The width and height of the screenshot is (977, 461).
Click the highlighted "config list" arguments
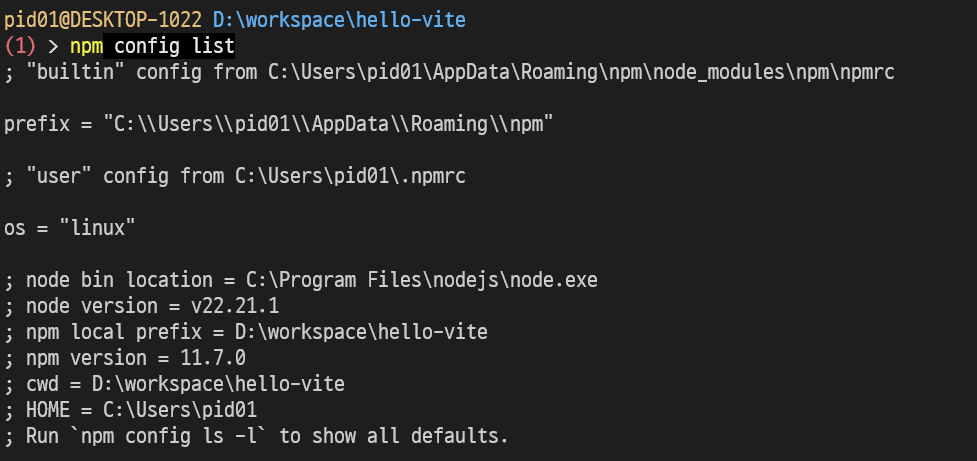(x=174, y=45)
